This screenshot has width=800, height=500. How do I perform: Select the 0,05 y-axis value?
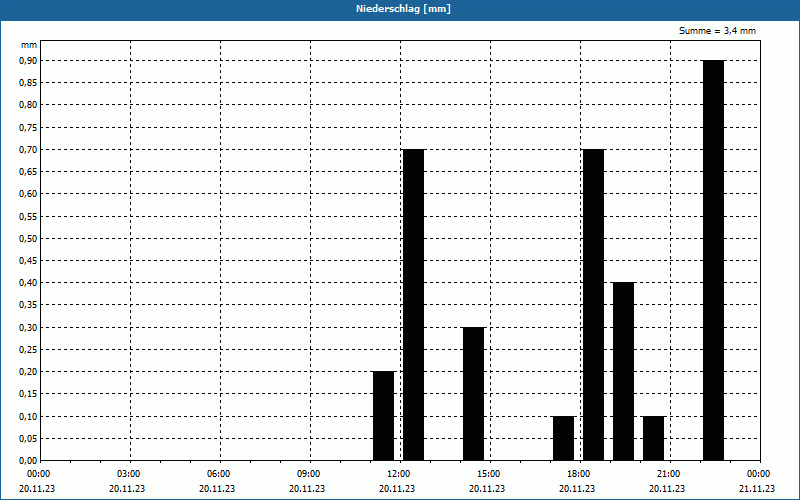pyautogui.click(x=28, y=439)
